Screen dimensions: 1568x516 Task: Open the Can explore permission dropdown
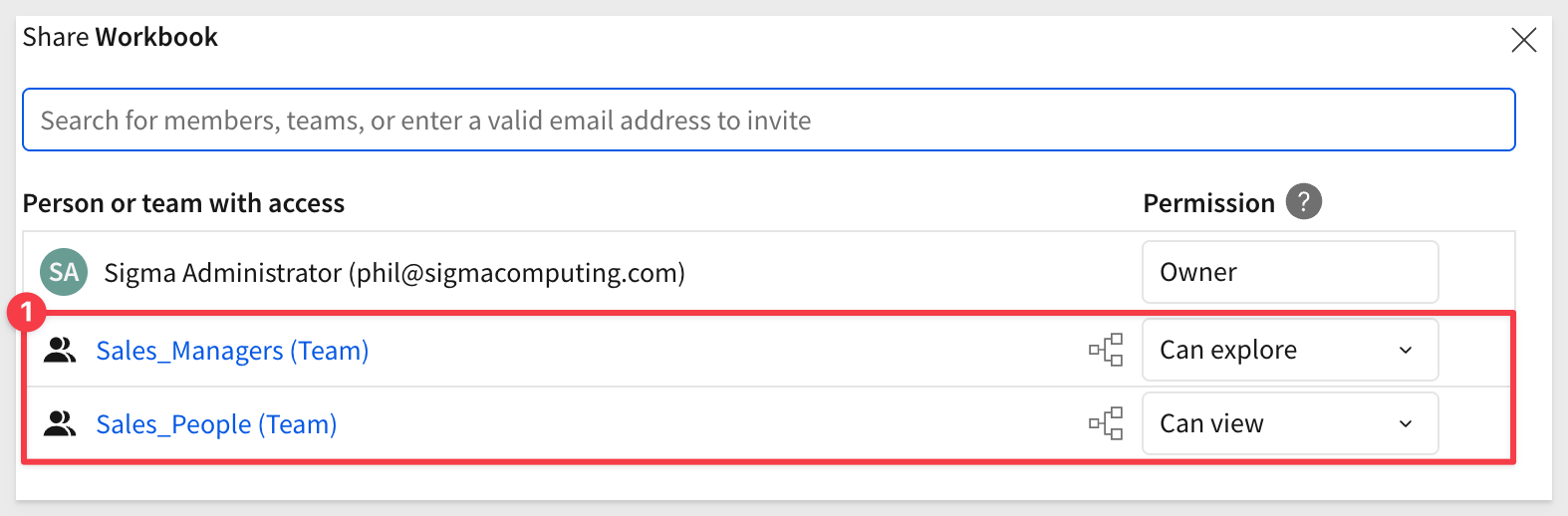click(1290, 350)
